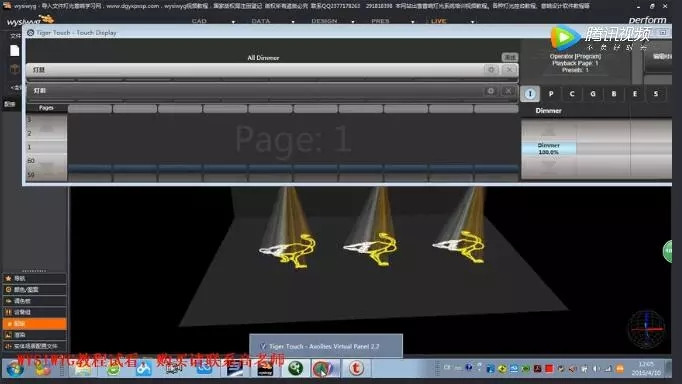This screenshot has height=384, width=682.
Task: Switch to the LIVE mode tab
Action: click(x=438, y=21)
